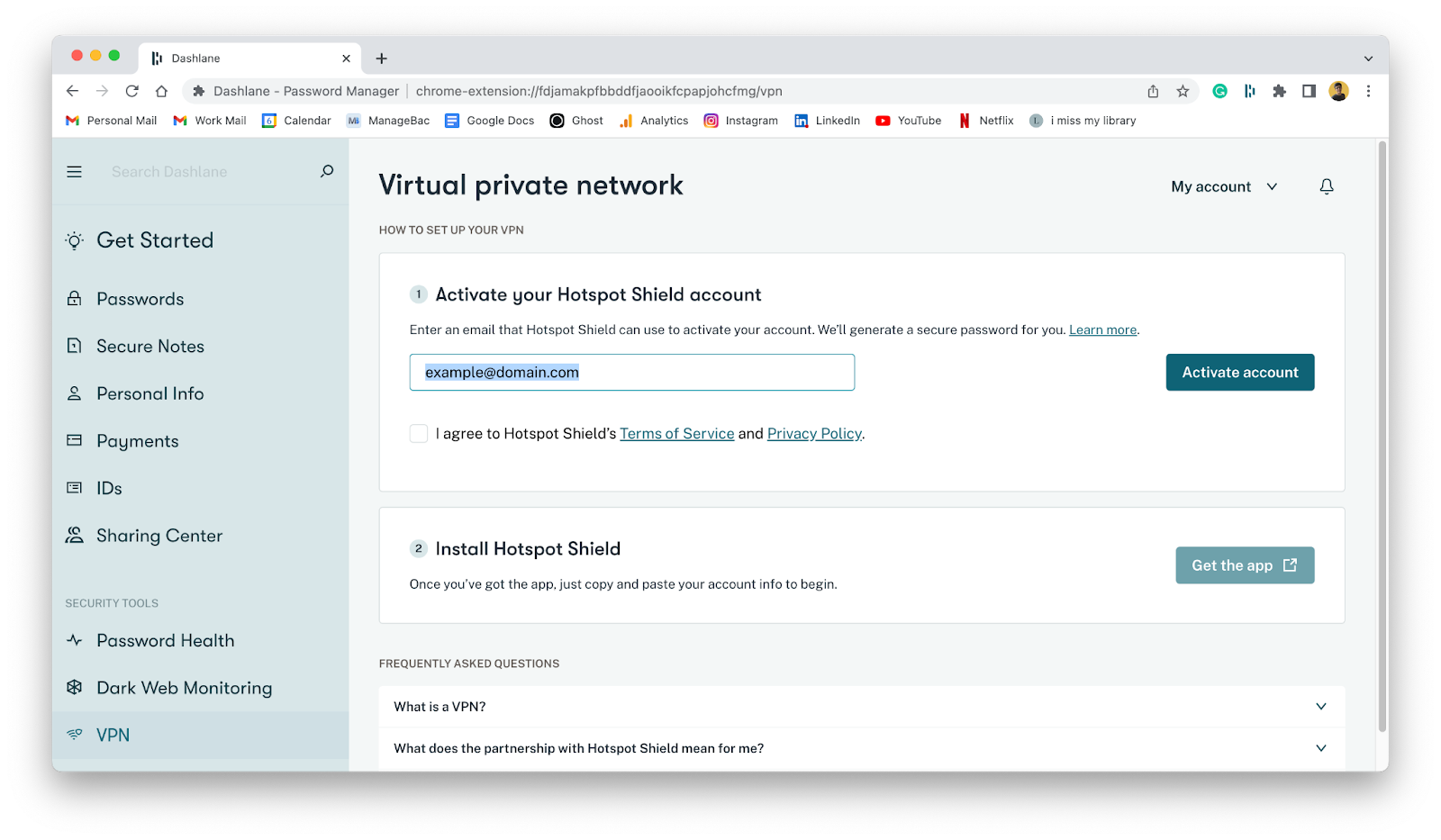The width and height of the screenshot is (1441, 840).
Task: Open the LinkedIn bookmark
Action: click(x=827, y=121)
